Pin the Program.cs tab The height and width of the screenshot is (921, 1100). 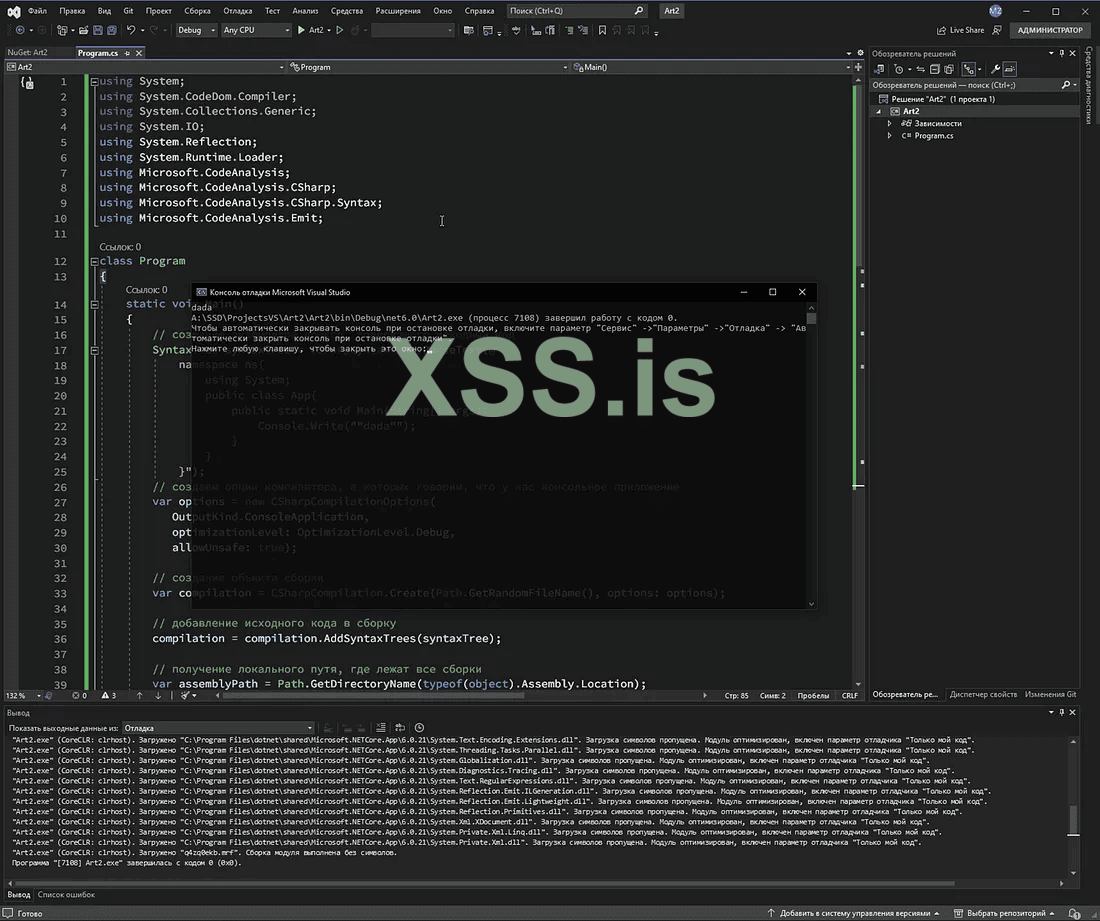click(x=127, y=53)
